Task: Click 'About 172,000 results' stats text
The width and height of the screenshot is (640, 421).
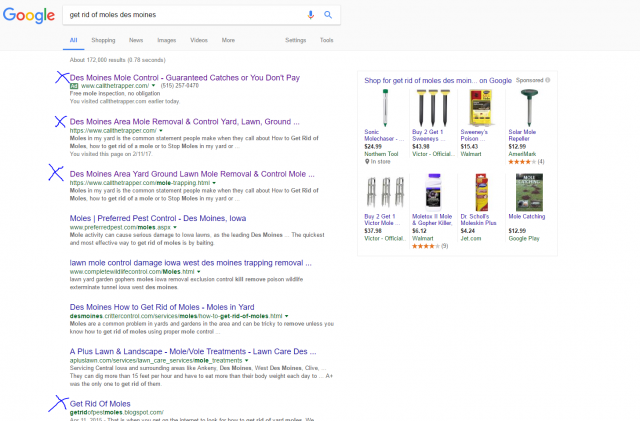Action: pyautogui.click(x=118, y=60)
